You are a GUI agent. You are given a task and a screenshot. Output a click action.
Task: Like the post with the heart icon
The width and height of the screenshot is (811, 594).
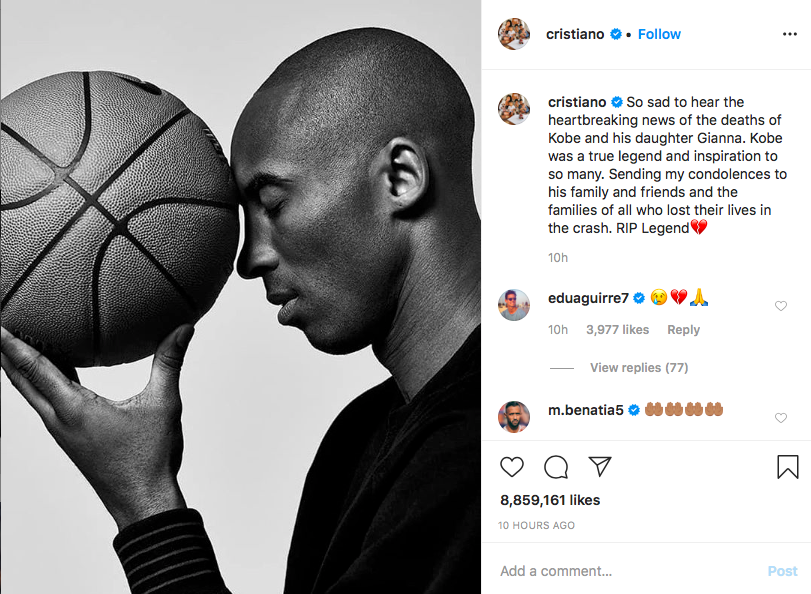512,467
